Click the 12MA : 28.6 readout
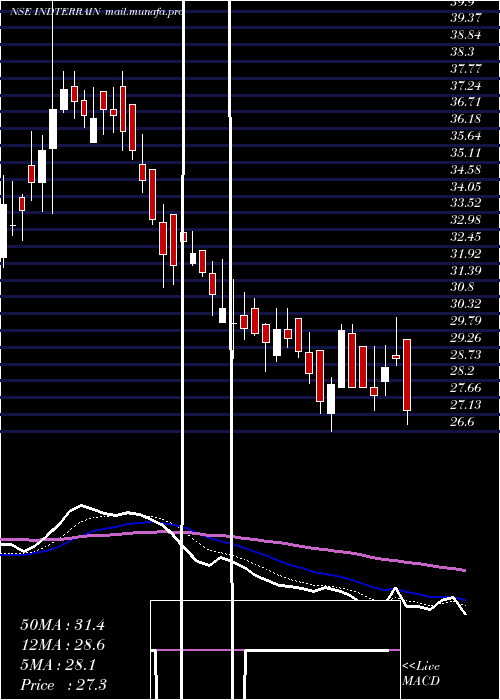The width and height of the screenshot is (500, 700). (x=62, y=645)
